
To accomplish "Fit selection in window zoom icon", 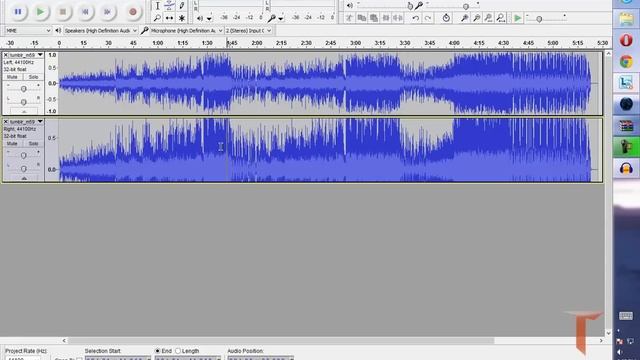I will (x=488, y=18).
